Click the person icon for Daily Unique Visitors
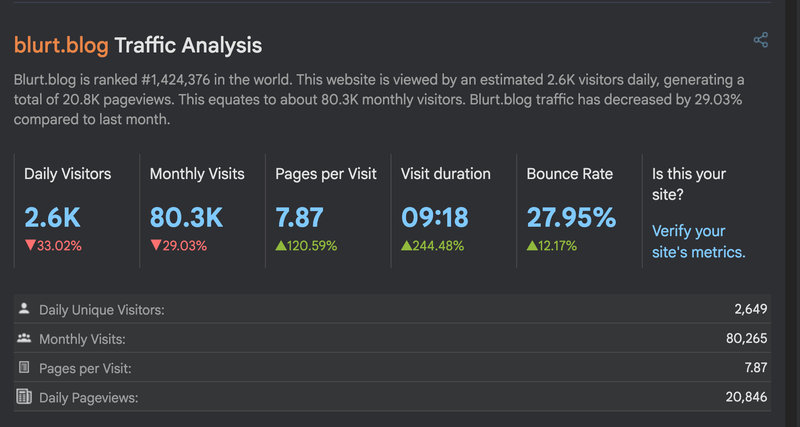 (23, 308)
